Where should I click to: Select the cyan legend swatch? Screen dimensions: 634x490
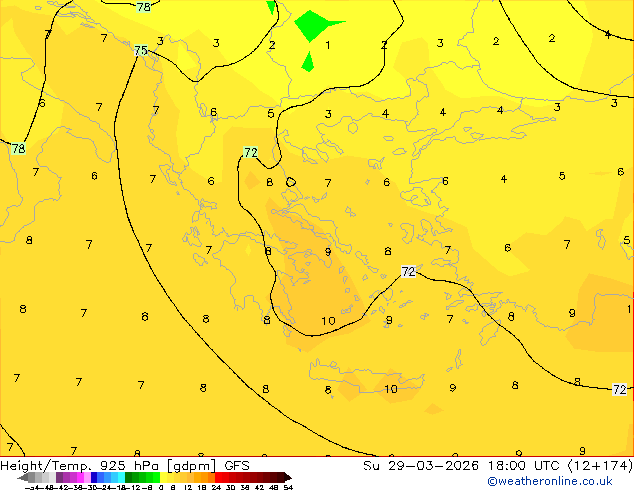121,477
